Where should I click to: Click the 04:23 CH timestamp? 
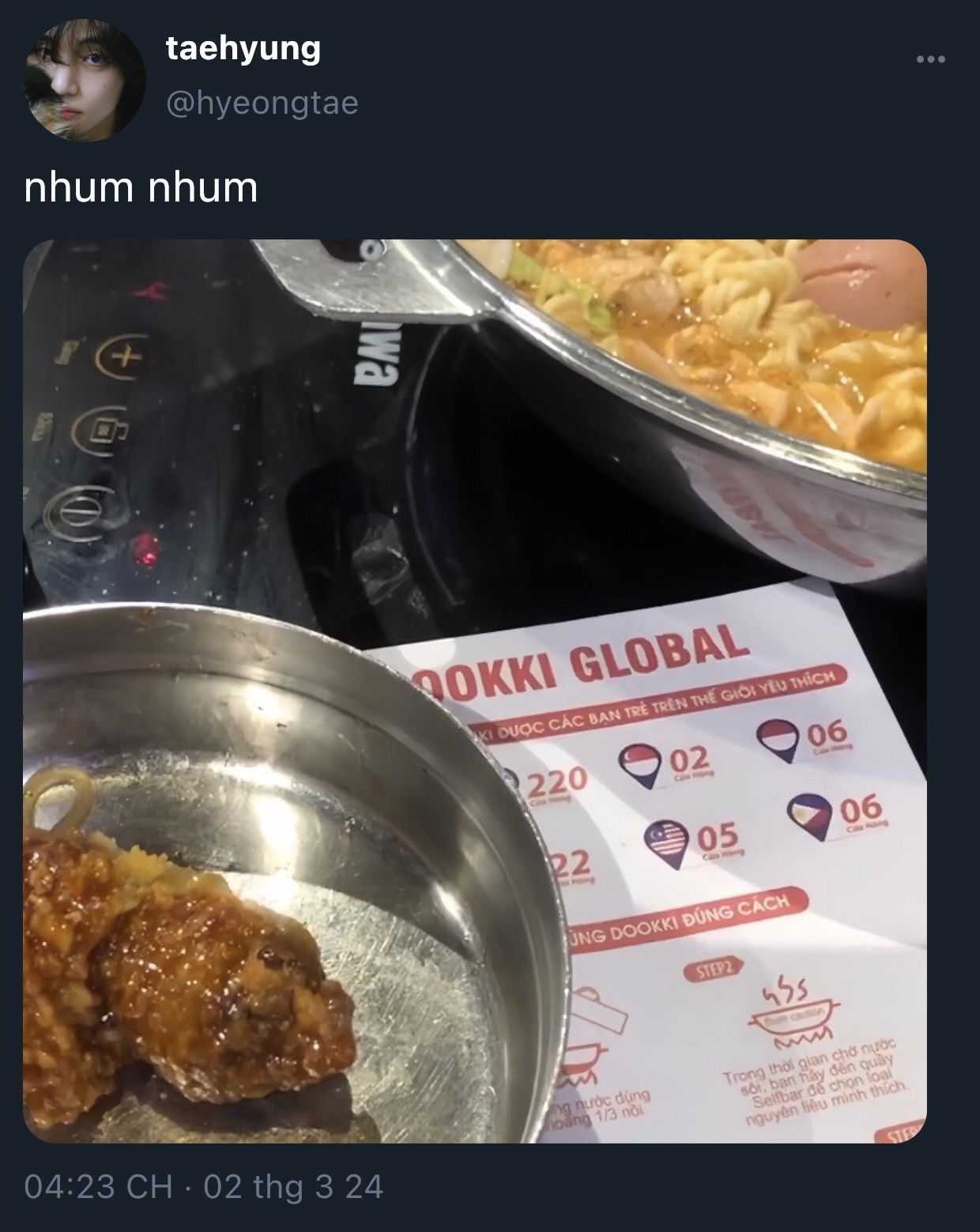(99, 1187)
